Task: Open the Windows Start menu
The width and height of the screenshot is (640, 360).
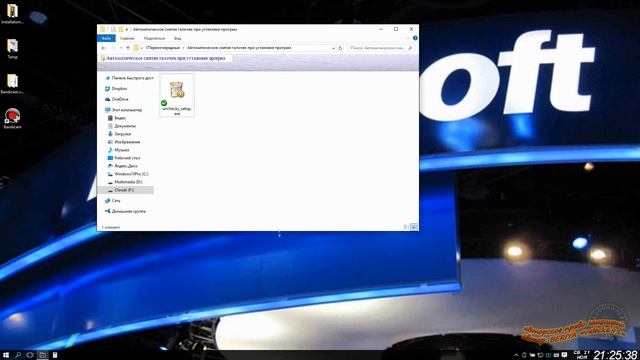Action: [x=6, y=355]
